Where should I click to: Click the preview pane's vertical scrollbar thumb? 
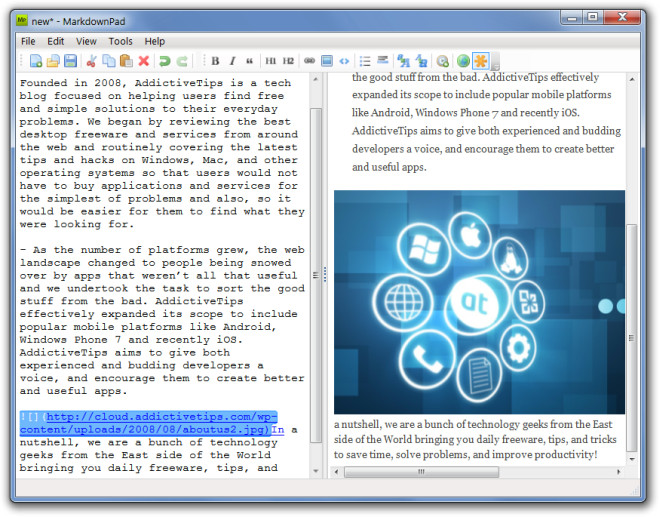point(631,338)
